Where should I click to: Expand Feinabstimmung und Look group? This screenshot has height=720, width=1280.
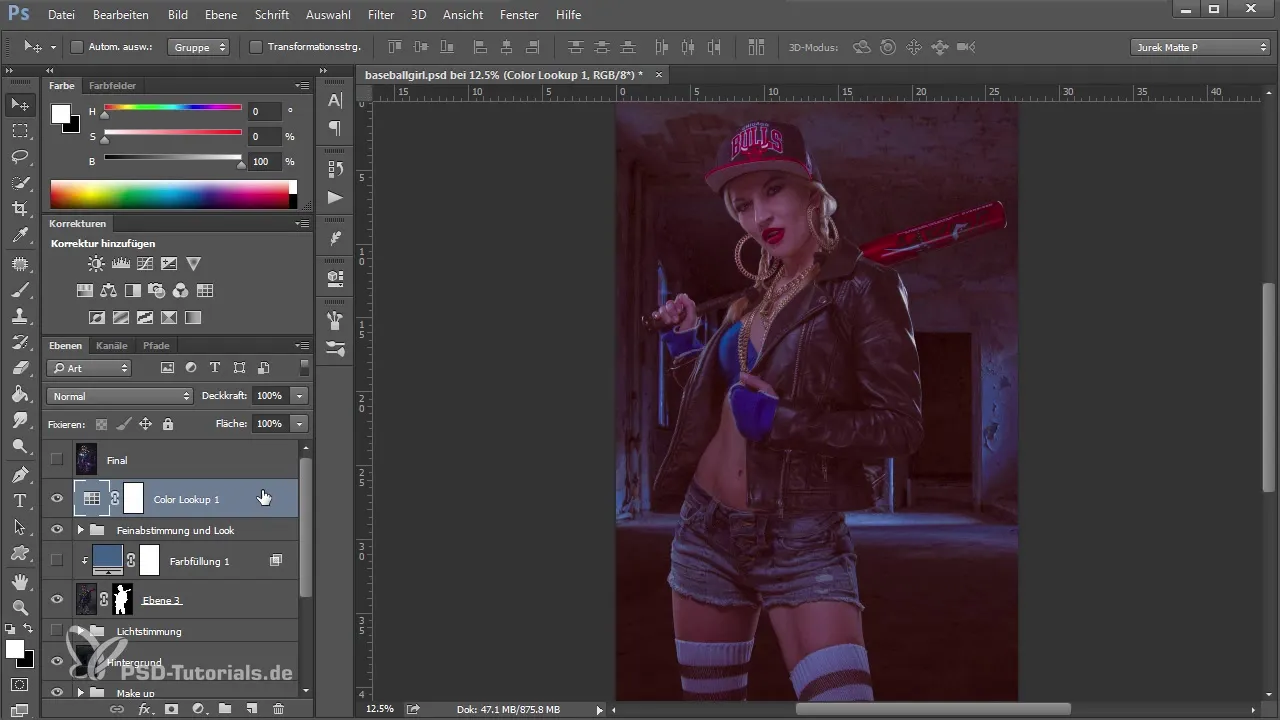[x=81, y=530]
